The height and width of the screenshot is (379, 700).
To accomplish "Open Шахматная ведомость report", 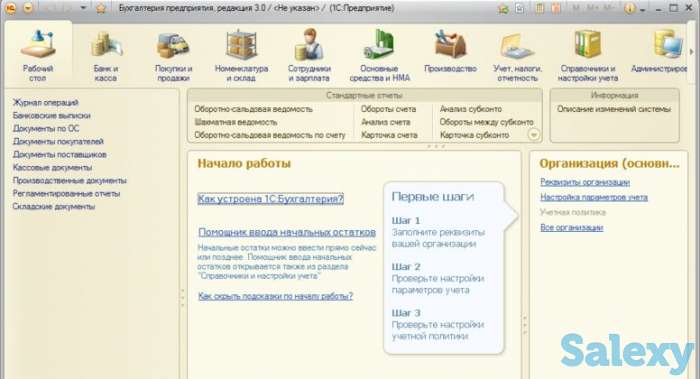I will pyautogui.click(x=236, y=122).
